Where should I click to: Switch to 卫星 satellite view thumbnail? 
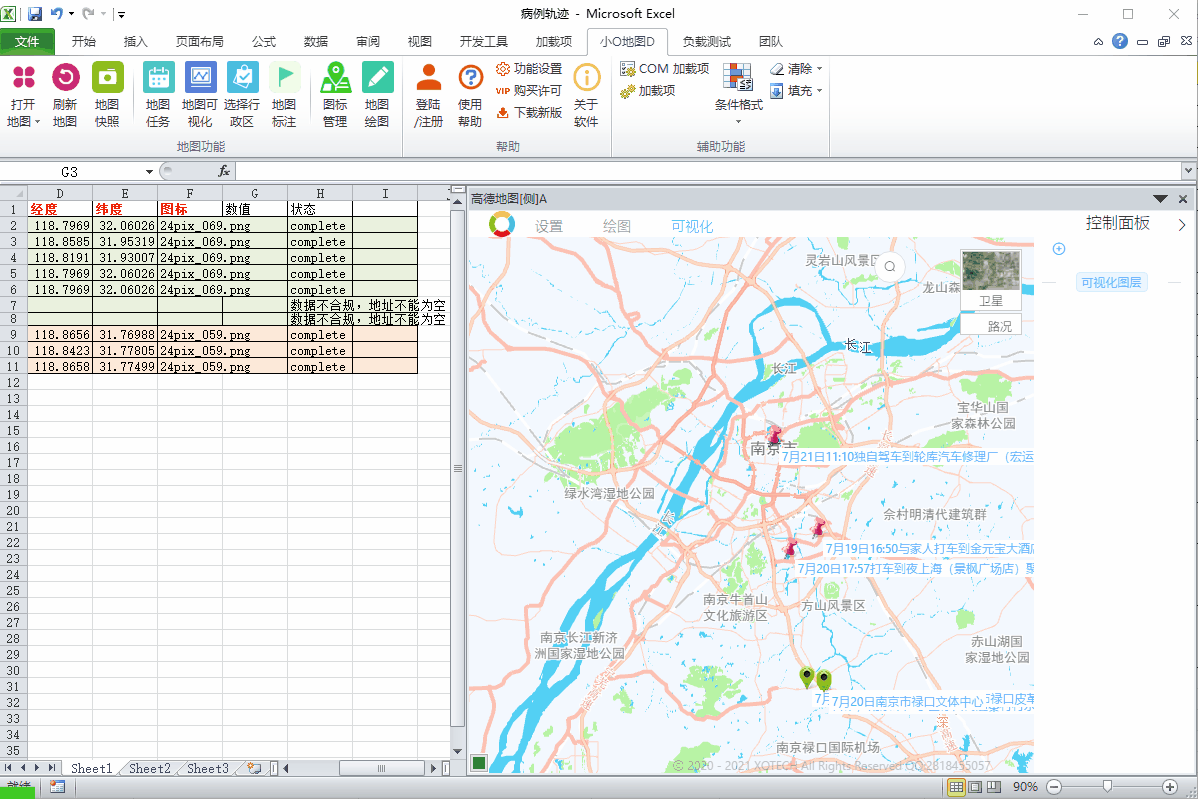coord(991,280)
